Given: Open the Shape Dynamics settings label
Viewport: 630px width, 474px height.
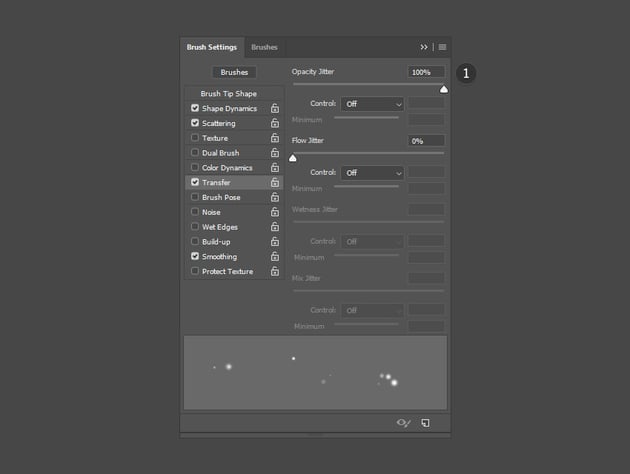Looking at the screenshot, I should click(229, 108).
